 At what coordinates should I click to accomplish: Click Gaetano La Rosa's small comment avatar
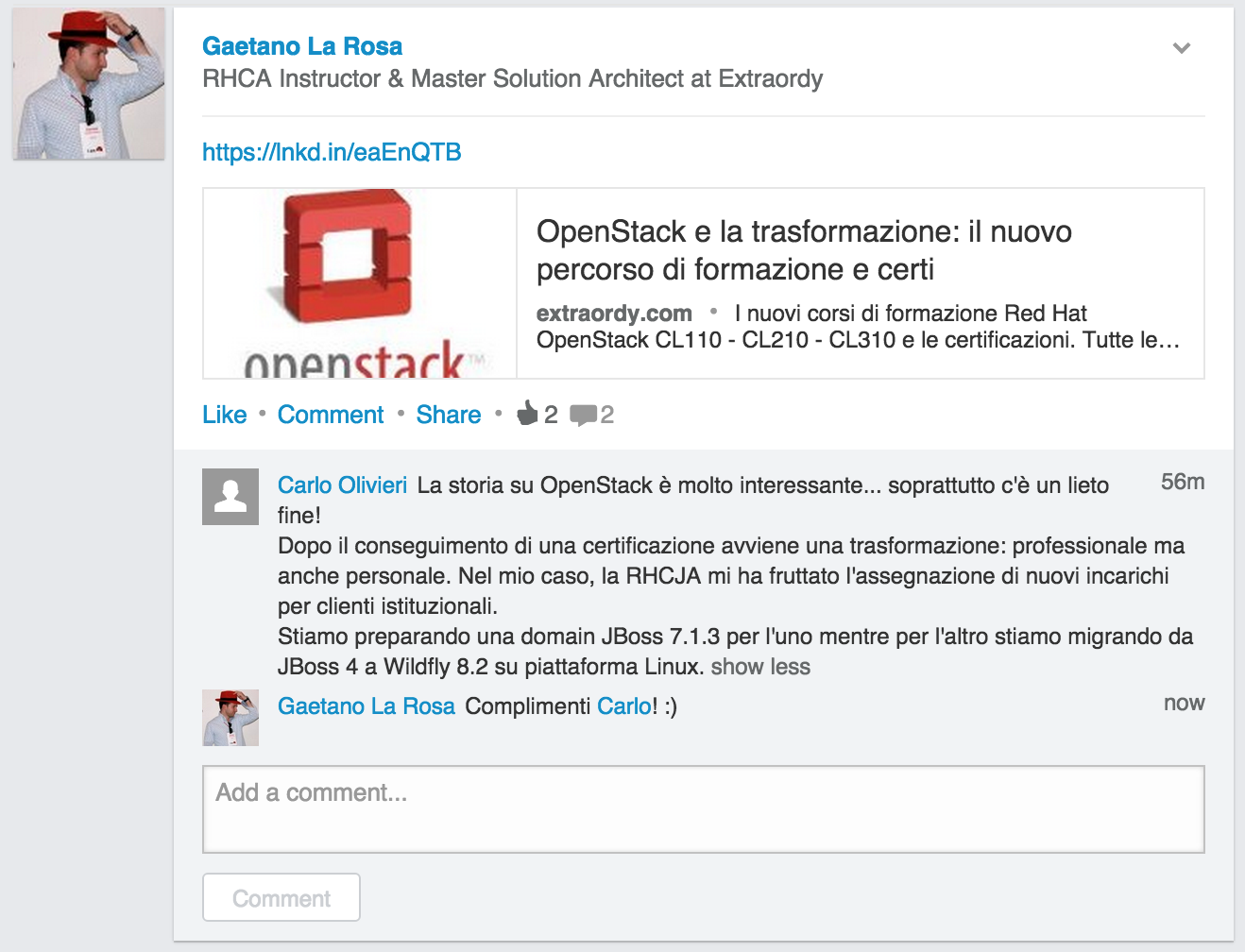230,718
